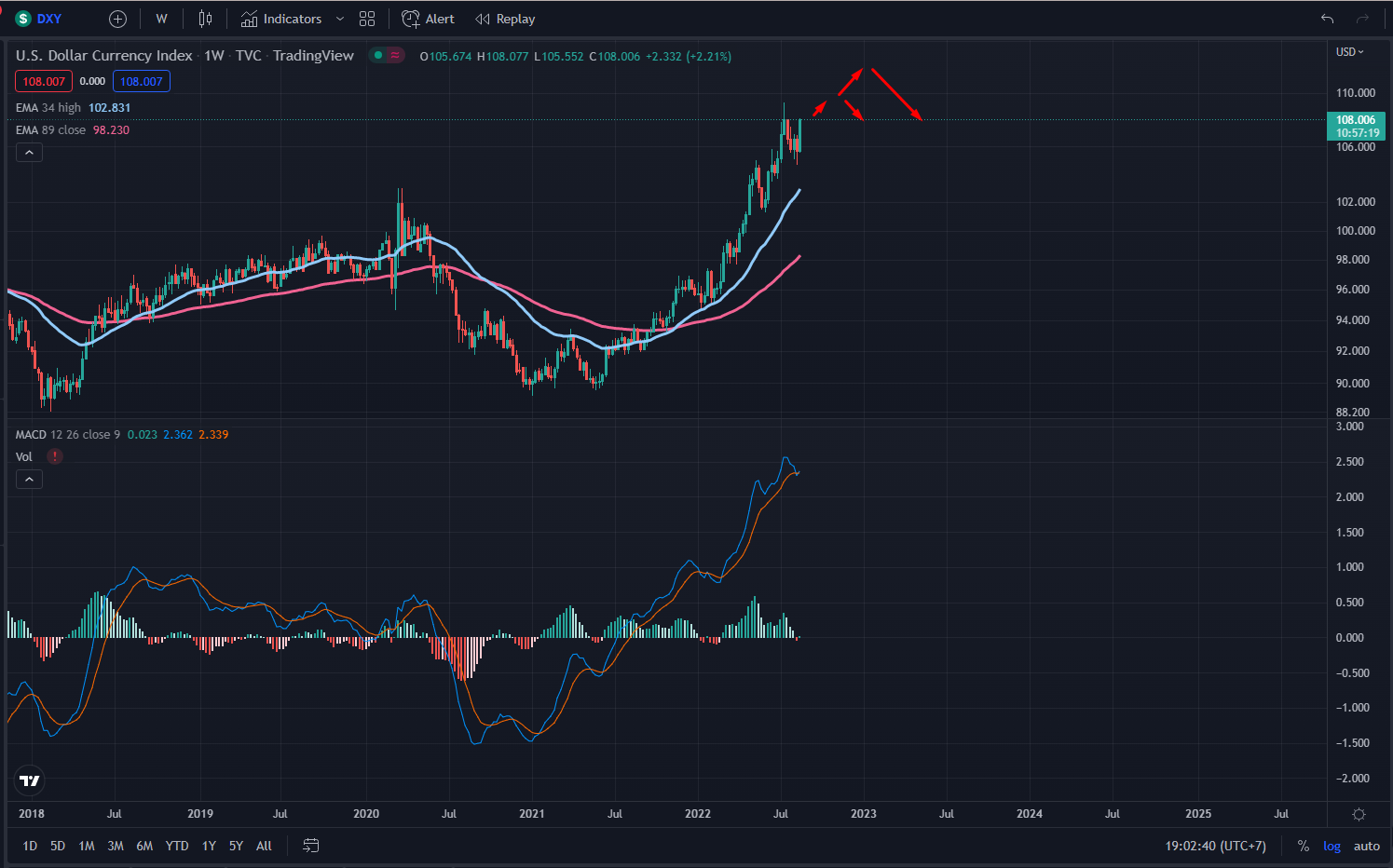The image size is (1393, 868).
Task: Start bar Replay mode
Action: tap(505, 19)
